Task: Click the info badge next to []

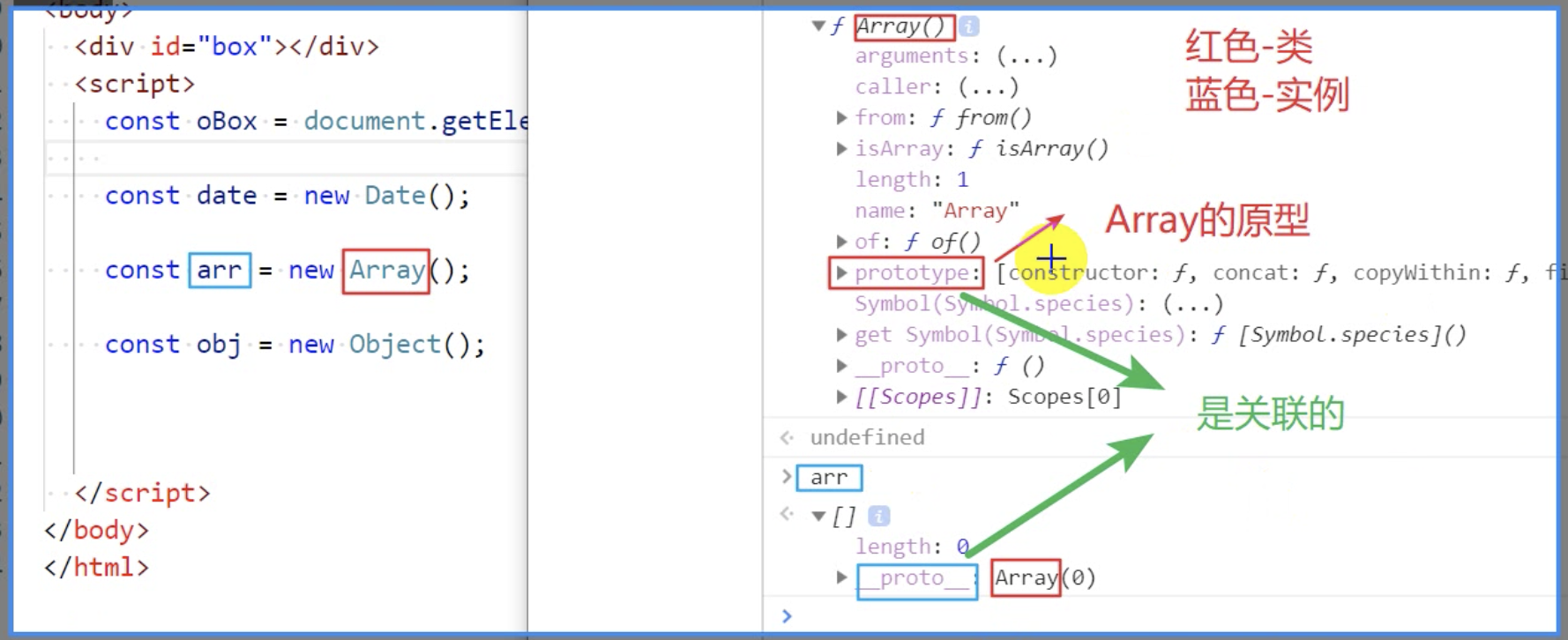Action: 878,516
